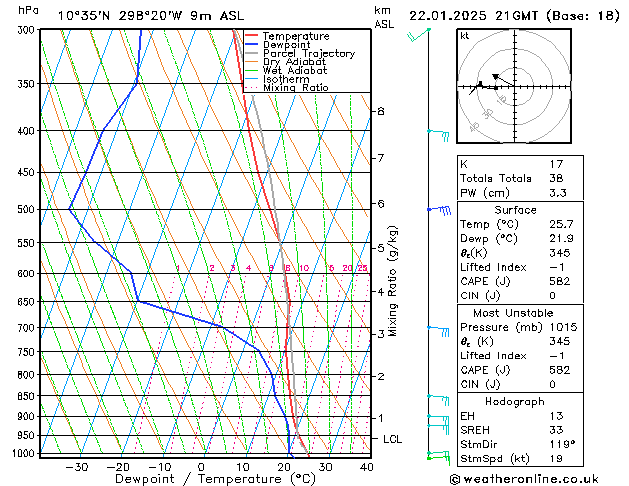Click the Dewpoint / Temperature (°C) axis title
Screen dimensions: 629x486
coord(215,479)
